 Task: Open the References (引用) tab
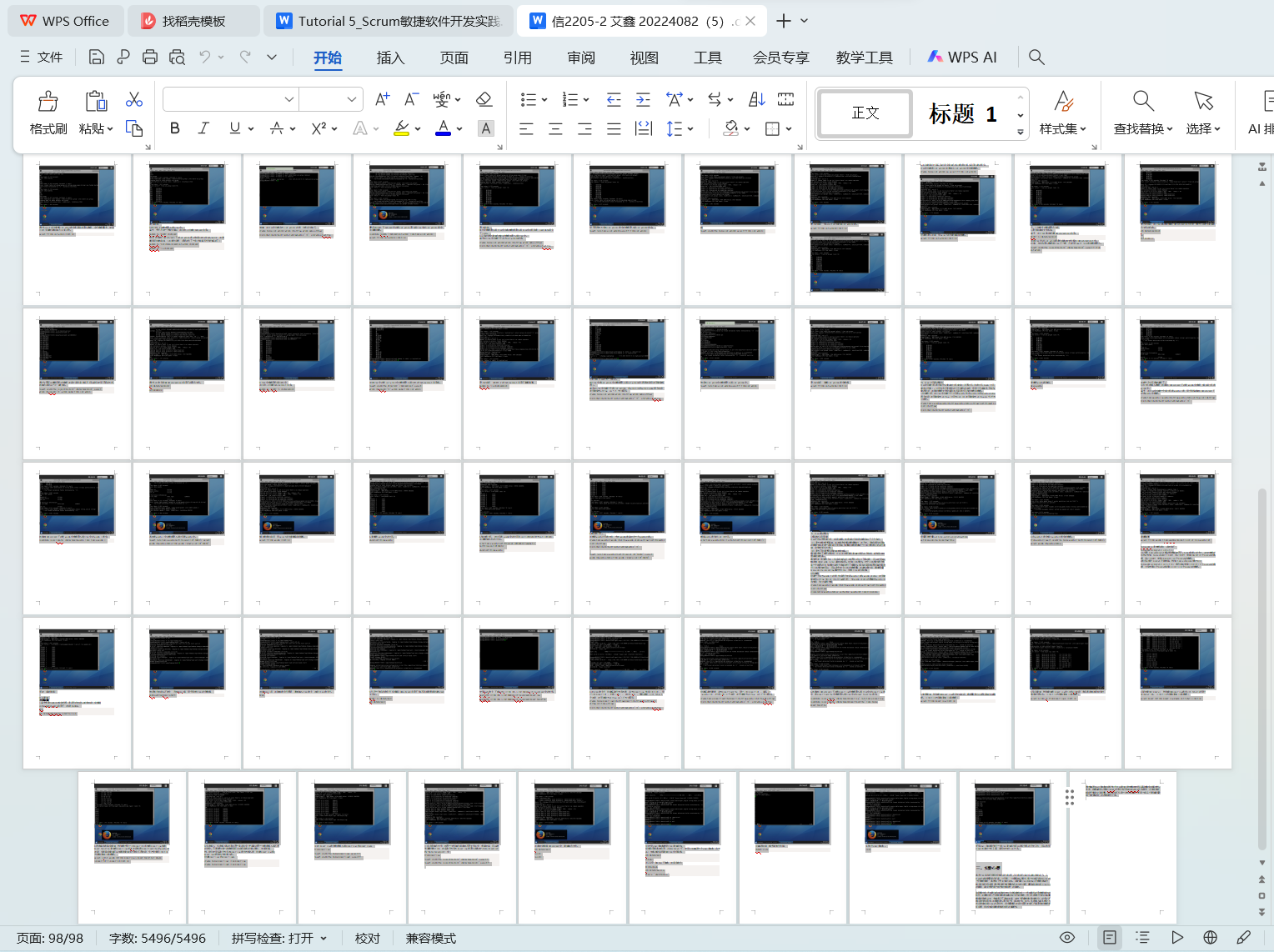(518, 58)
